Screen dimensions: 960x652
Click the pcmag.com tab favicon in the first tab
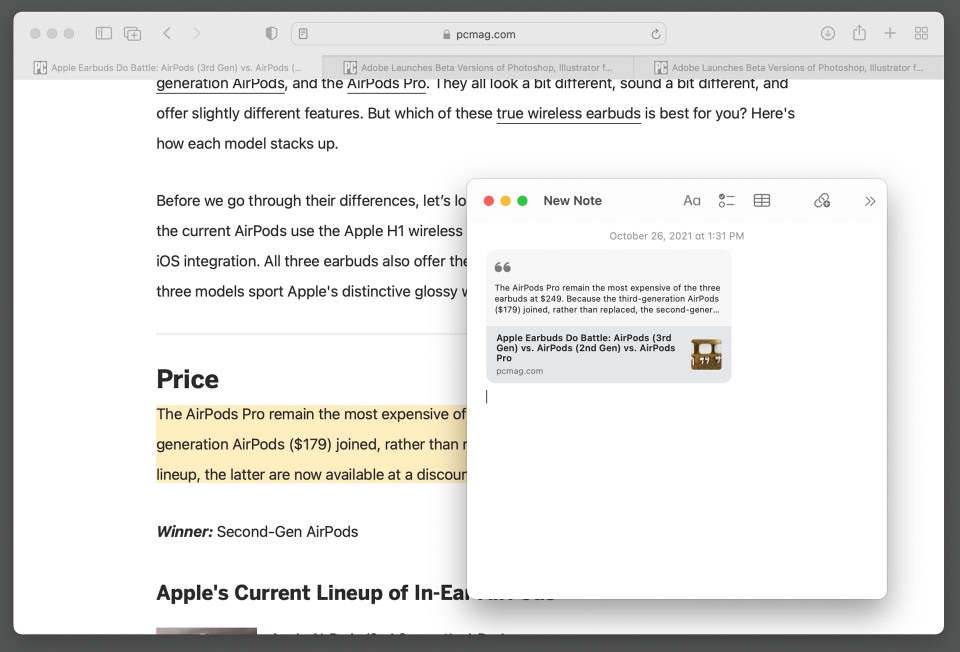point(40,68)
